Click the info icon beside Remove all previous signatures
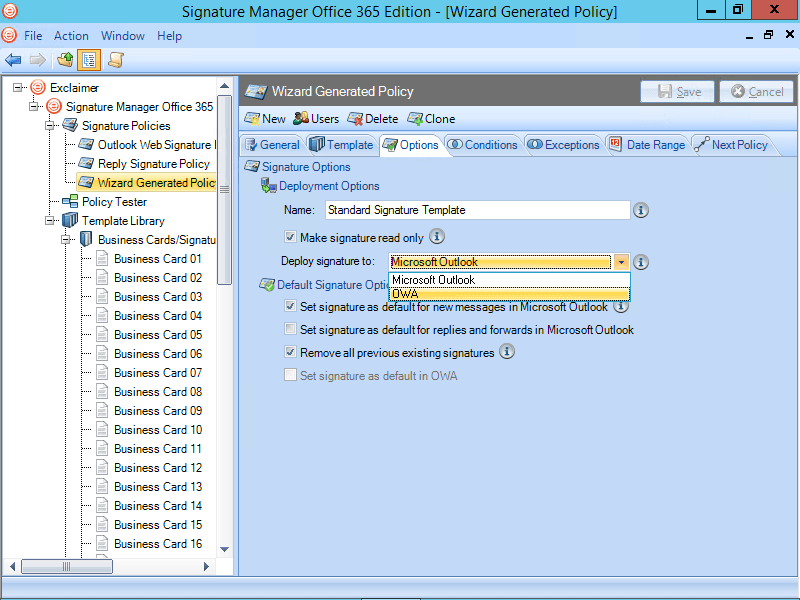This screenshot has height=600, width=800. [x=507, y=352]
